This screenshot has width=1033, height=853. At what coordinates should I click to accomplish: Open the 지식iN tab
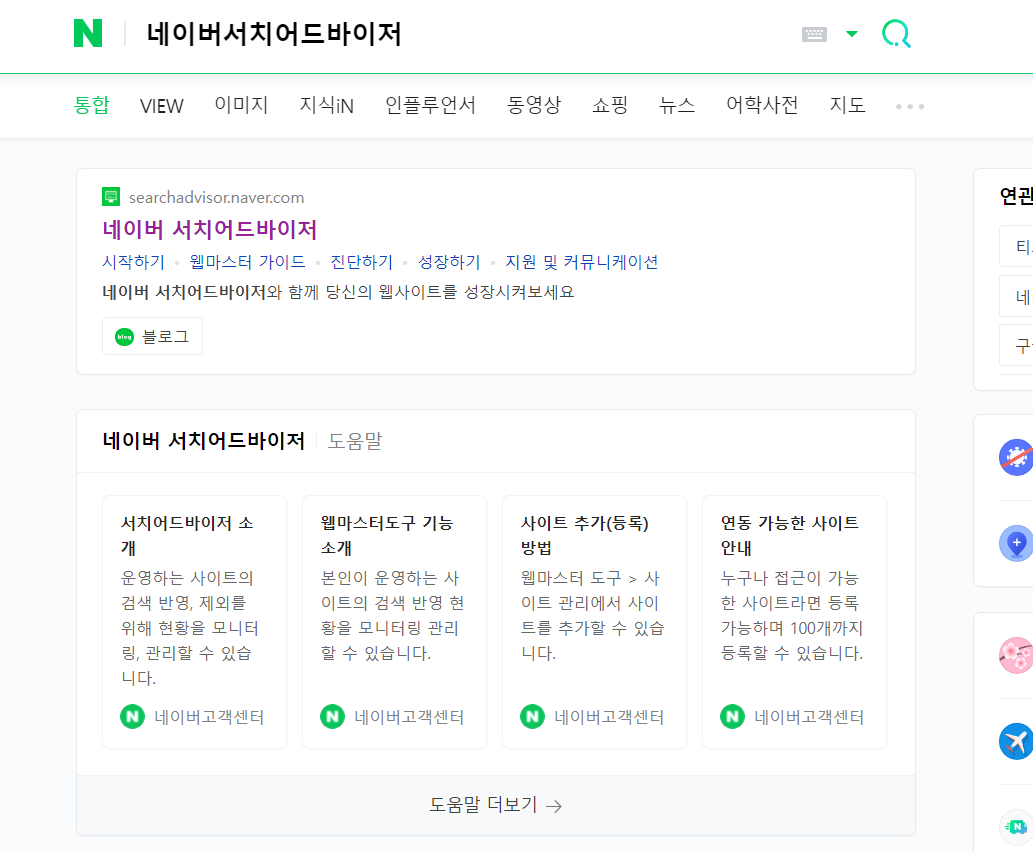point(327,105)
